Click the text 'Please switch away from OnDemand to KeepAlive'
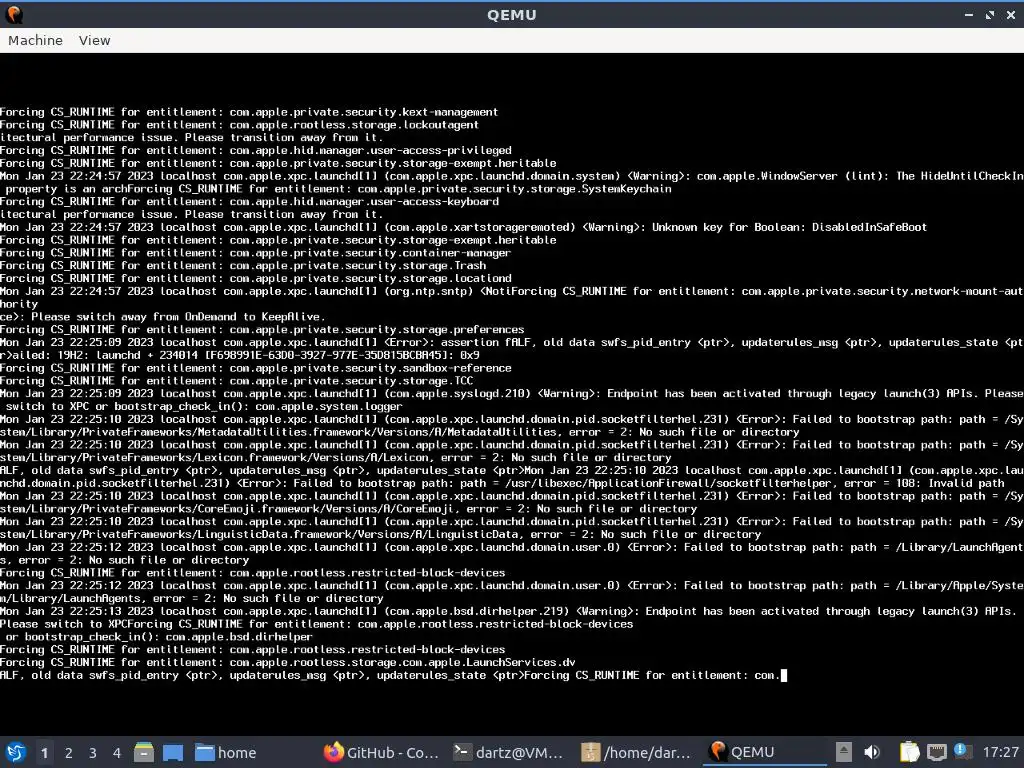The height and width of the screenshot is (768, 1024). pyautogui.click(x=176, y=317)
